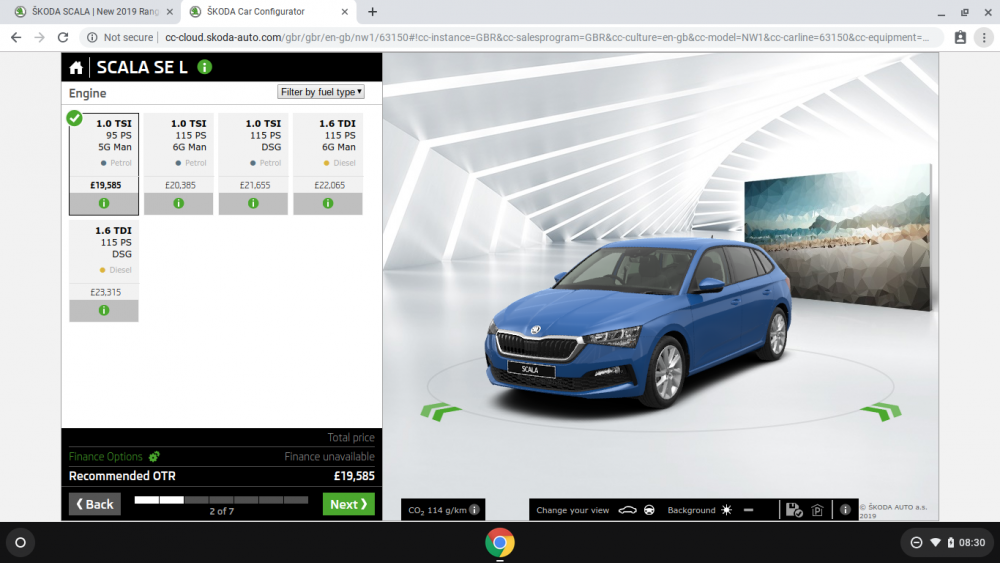This screenshot has width=1000, height=563.
Task: Click the £23,315 engine price
Action: click(105, 292)
